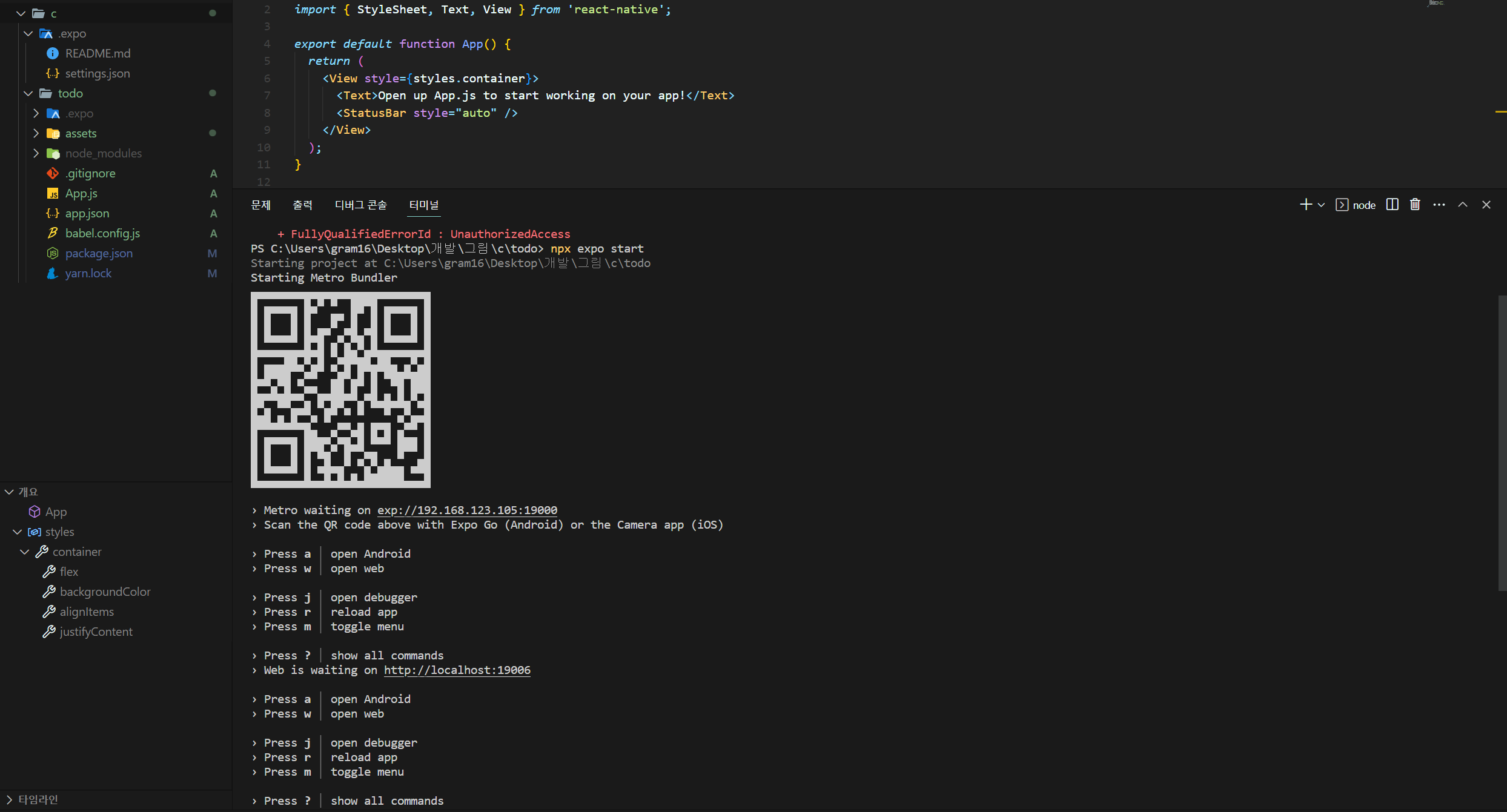Open the app.json file

pyautogui.click(x=87, y=213)
